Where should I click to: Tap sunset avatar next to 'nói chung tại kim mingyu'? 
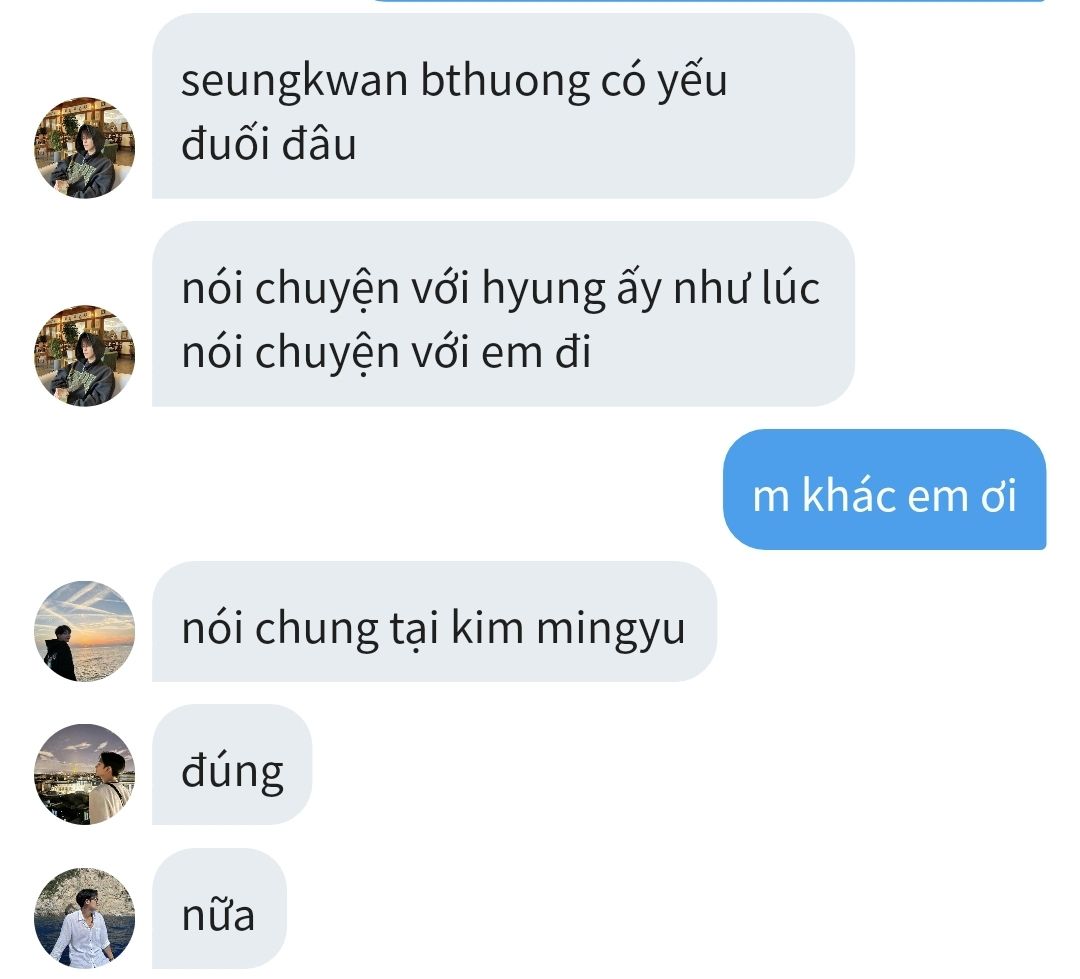[x=84, y=631]
